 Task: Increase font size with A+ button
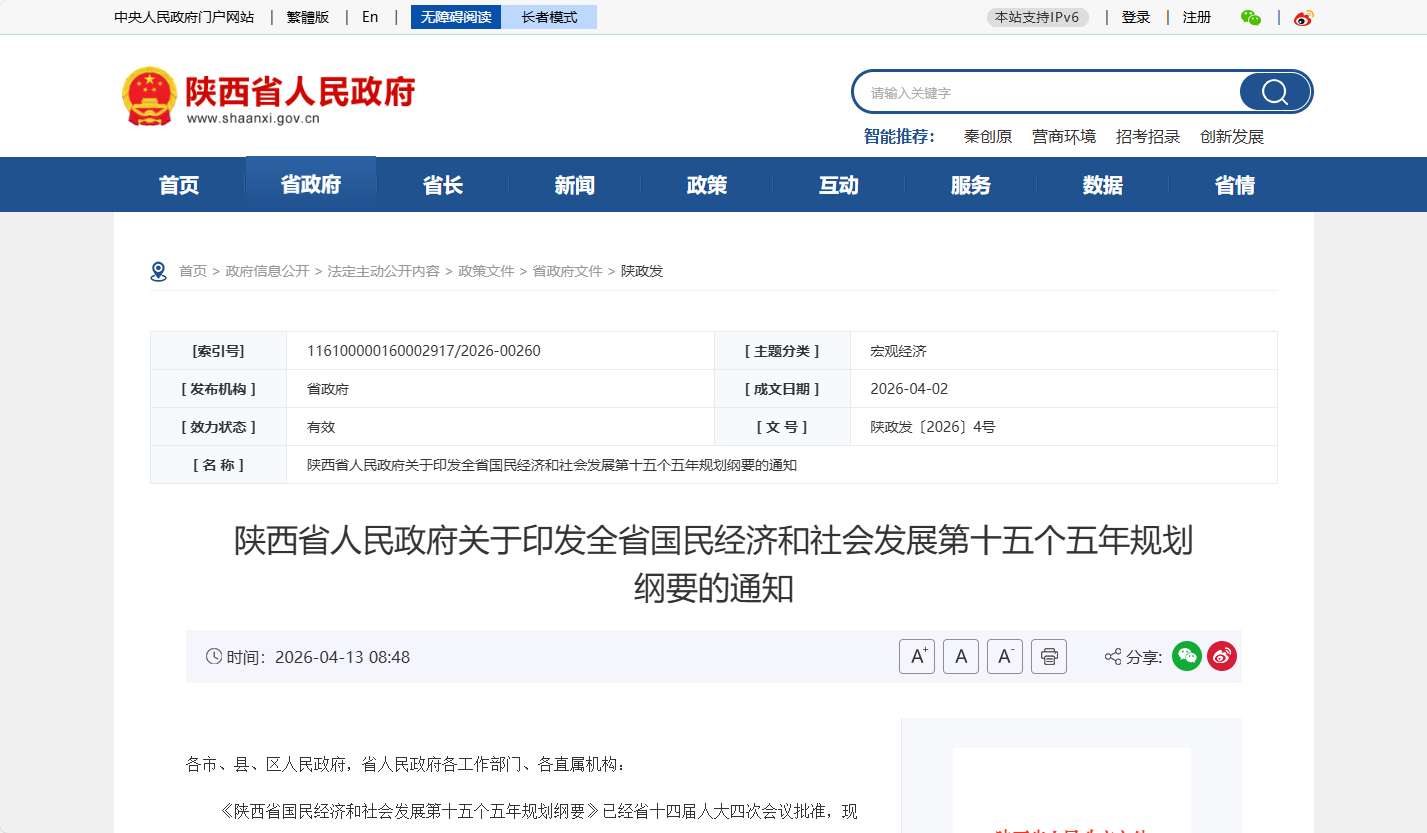click(917, 657)
